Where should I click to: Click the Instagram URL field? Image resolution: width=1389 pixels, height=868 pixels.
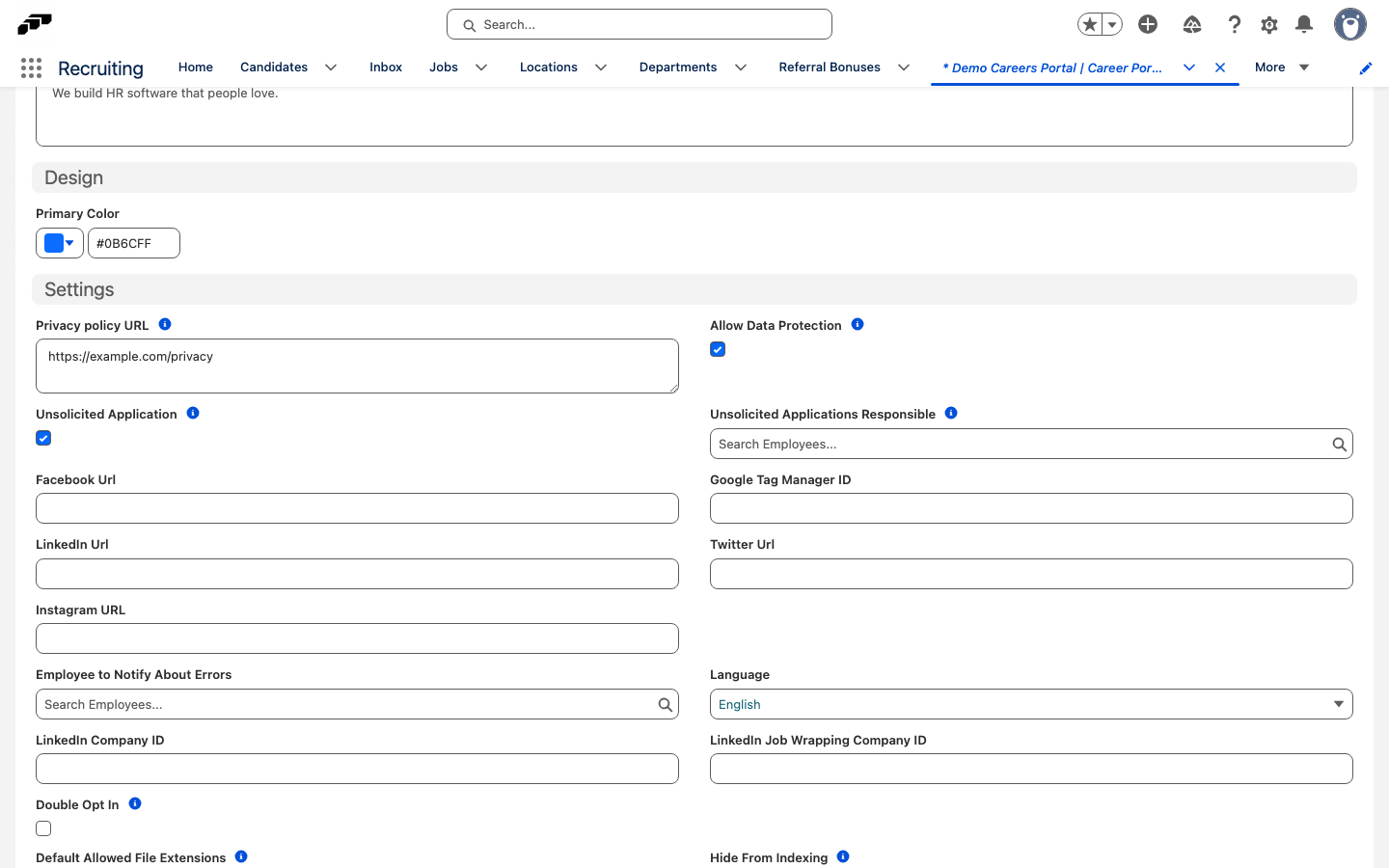[x=357, y=638]
